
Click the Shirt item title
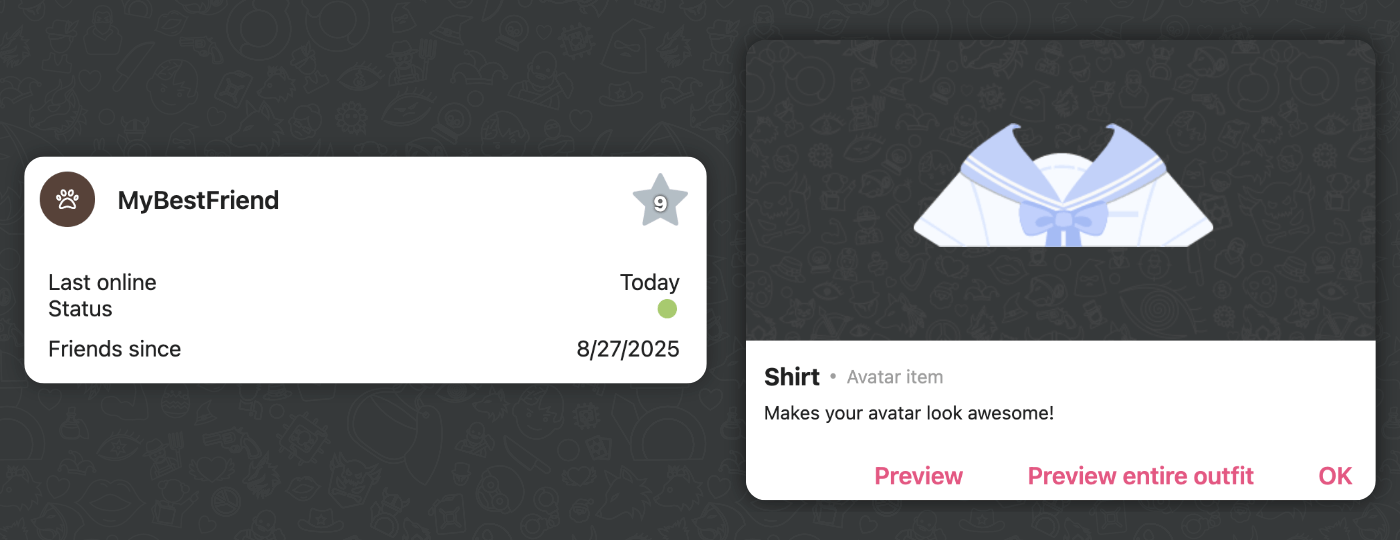(x=792, y=377)
